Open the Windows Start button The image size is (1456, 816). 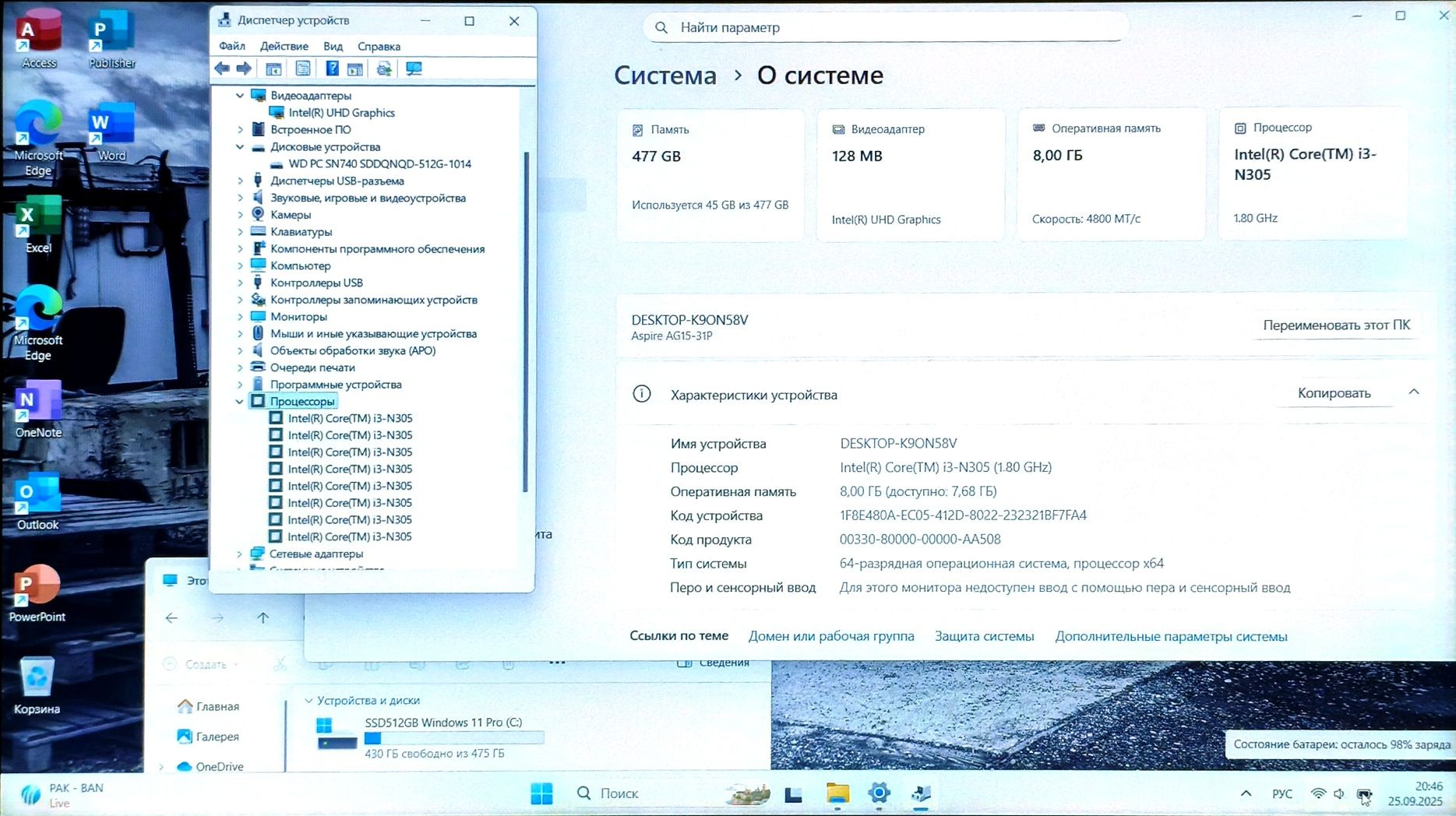coord(541,793)
